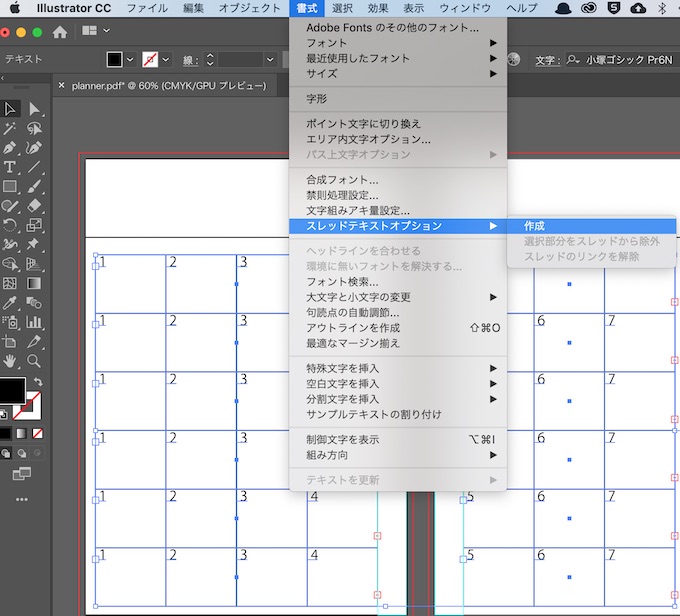The image size is (680, 616).
Task: Select the Gradient tool
Action: coord(35,283)
